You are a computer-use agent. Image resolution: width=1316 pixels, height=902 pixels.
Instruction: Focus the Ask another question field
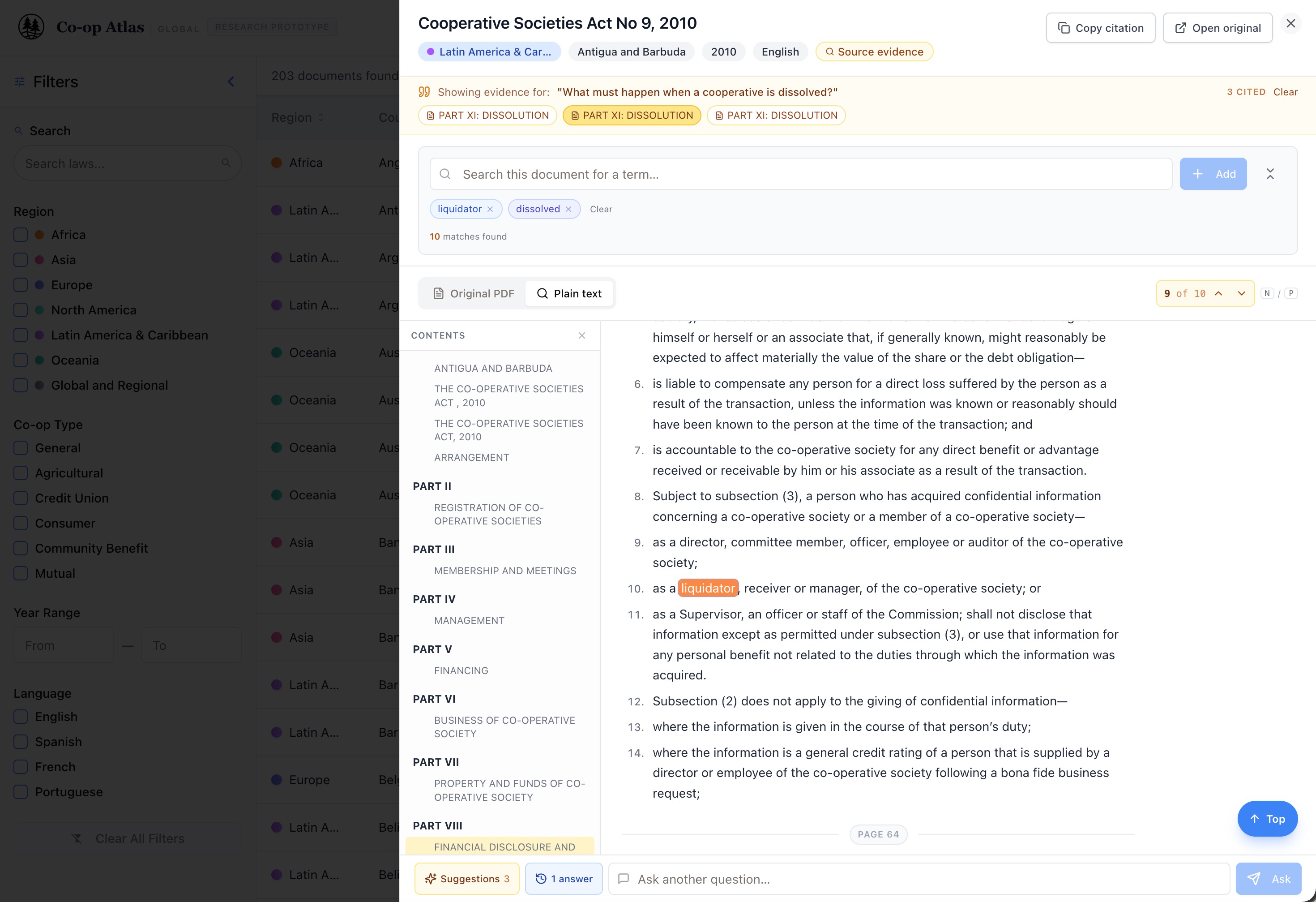point(919,879)
